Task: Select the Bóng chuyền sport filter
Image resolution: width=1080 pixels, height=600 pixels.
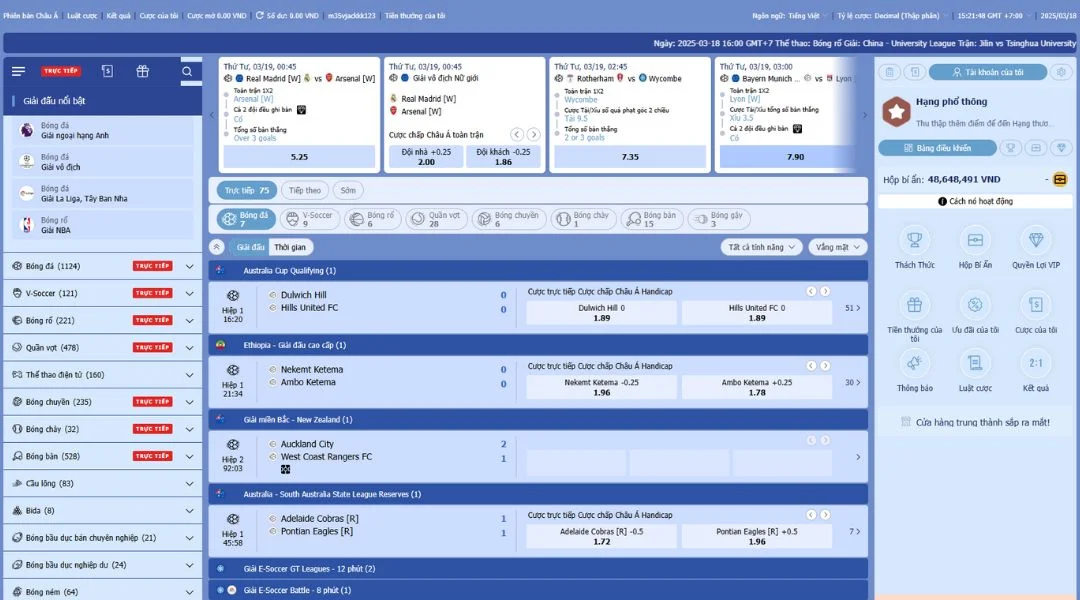Action: pyautogui.click(x=508, y=219)
